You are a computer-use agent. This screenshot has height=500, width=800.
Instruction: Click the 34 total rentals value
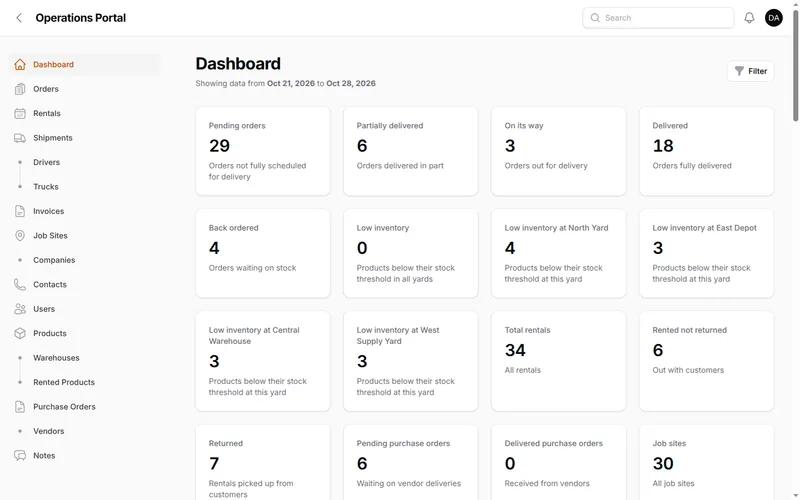(x=515, y=350)
